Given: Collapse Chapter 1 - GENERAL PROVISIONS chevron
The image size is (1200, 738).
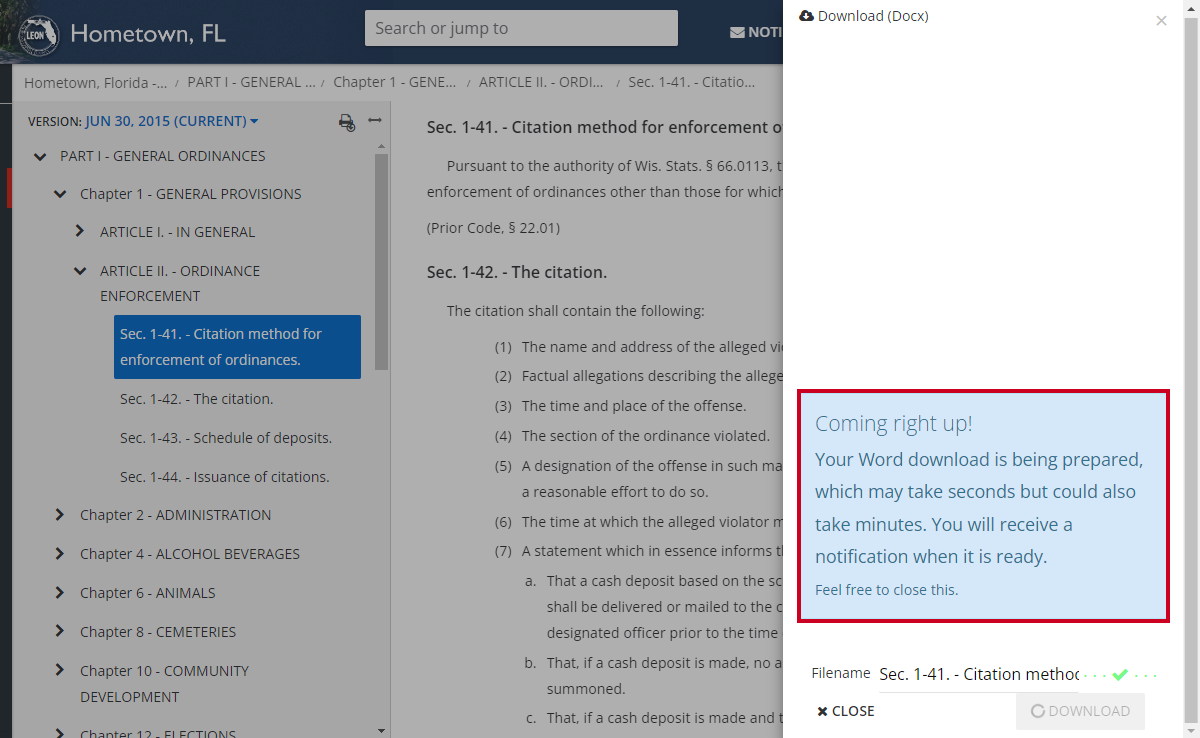Looking at the screenshot, I should pos(60,194).
